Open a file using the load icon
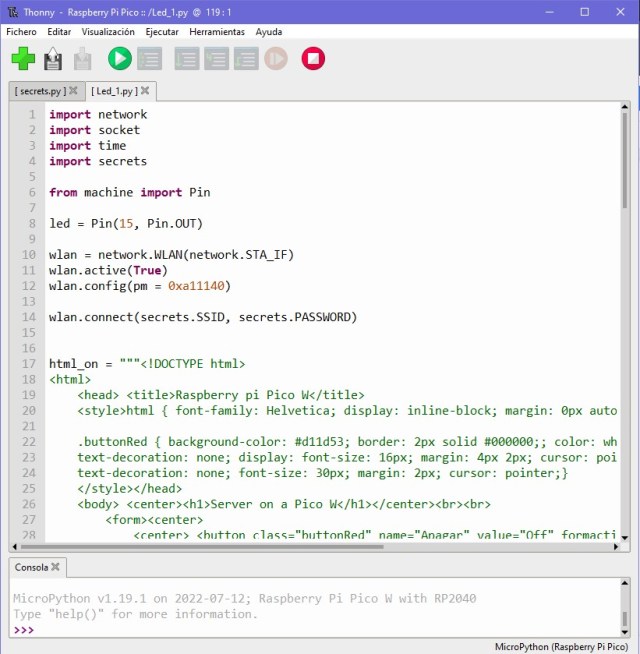640x654 pixels. (x=53, y=58)
